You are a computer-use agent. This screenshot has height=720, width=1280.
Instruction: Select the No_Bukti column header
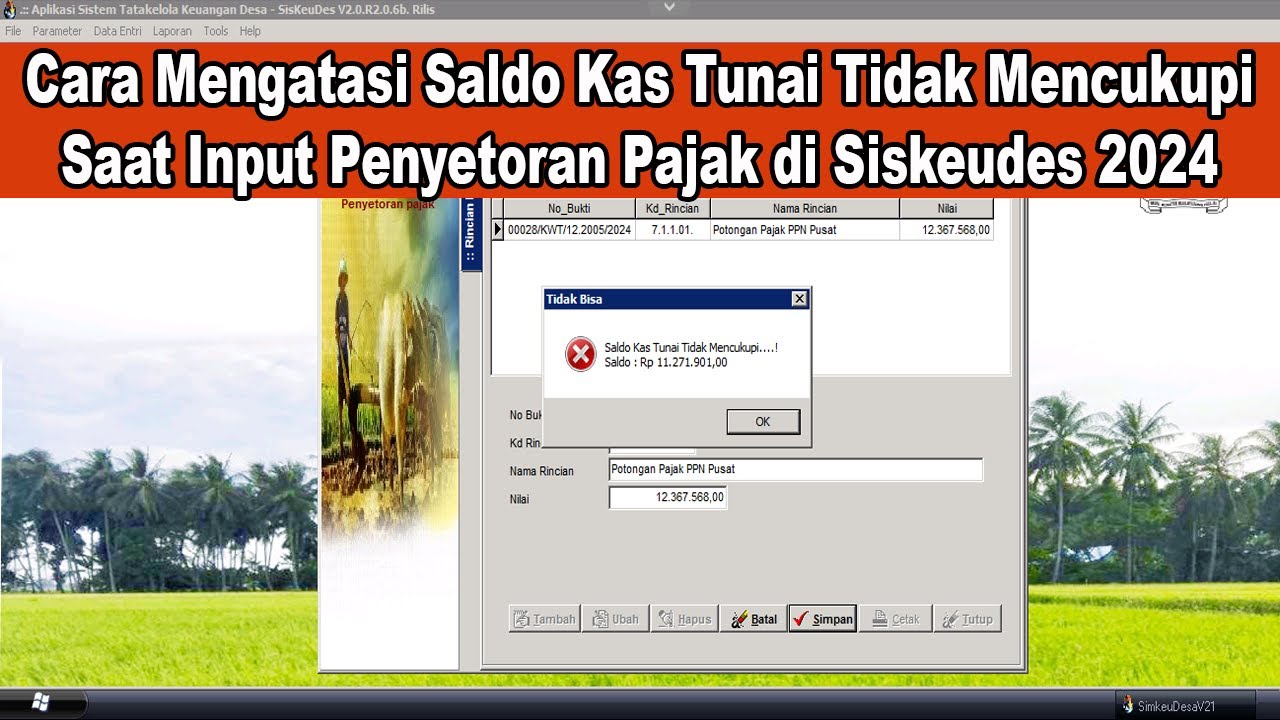point(569,209)
